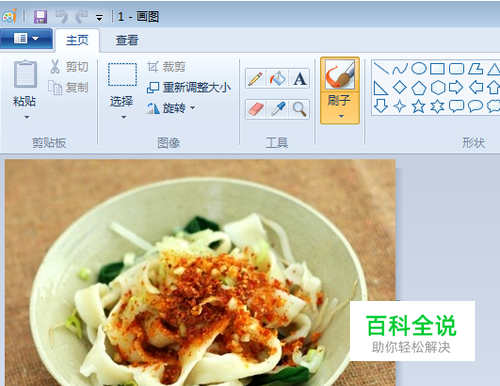Click 剪切 cut button
Image resolution: width=500 pixels, height=386 pixels.
coord(69,67)
